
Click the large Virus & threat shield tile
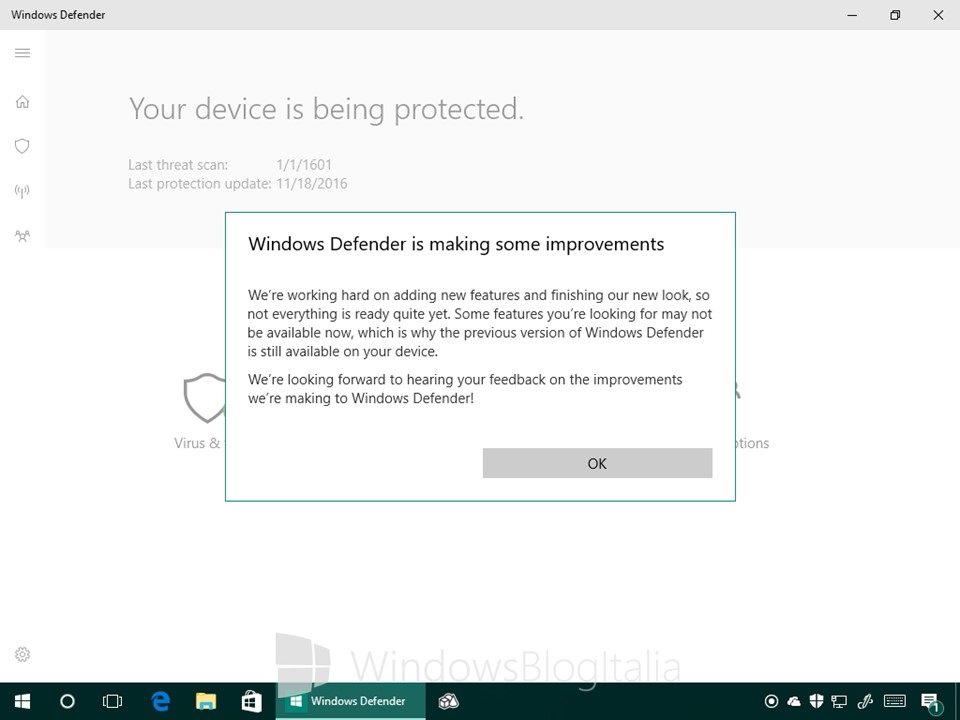pos(204,398)
